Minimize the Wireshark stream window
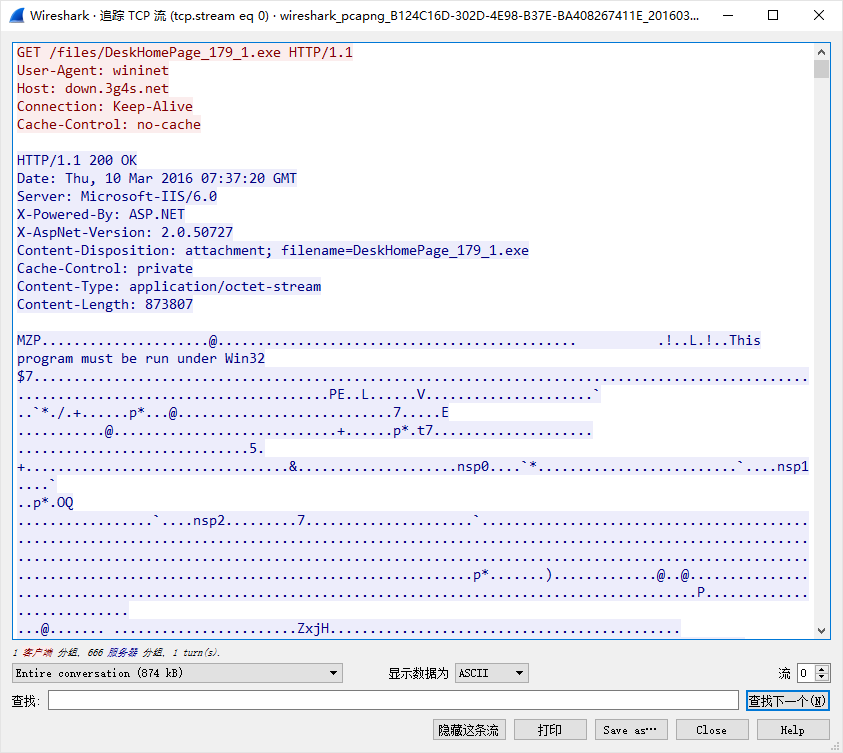Viewport: 843px width, 753px height. click(727, 16)
